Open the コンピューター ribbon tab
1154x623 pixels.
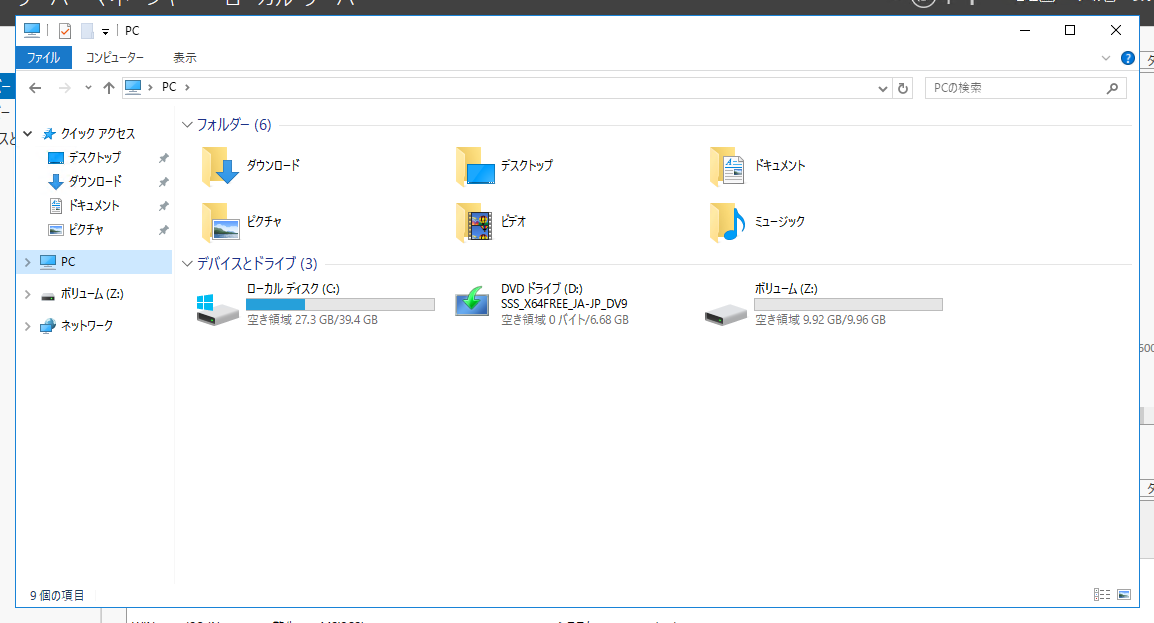coord(115,57)
